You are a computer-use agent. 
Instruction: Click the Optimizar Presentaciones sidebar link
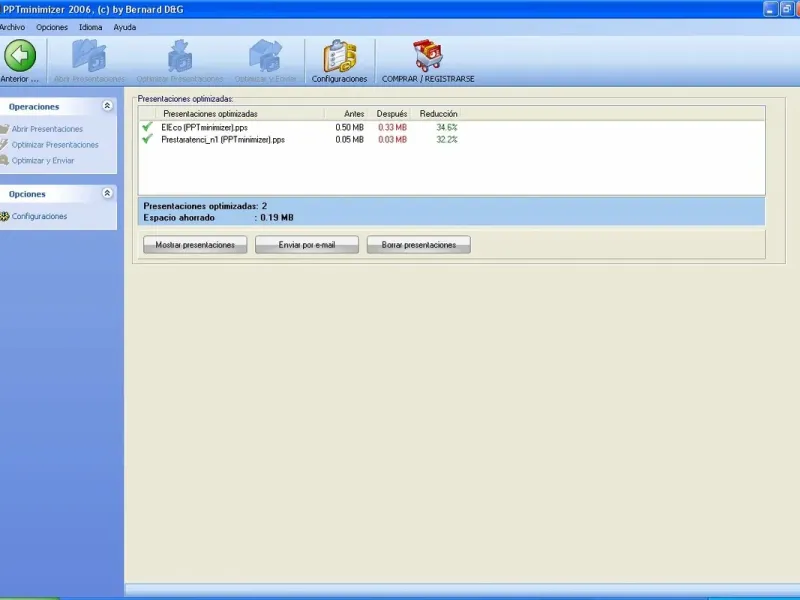(x=55, y=145)
